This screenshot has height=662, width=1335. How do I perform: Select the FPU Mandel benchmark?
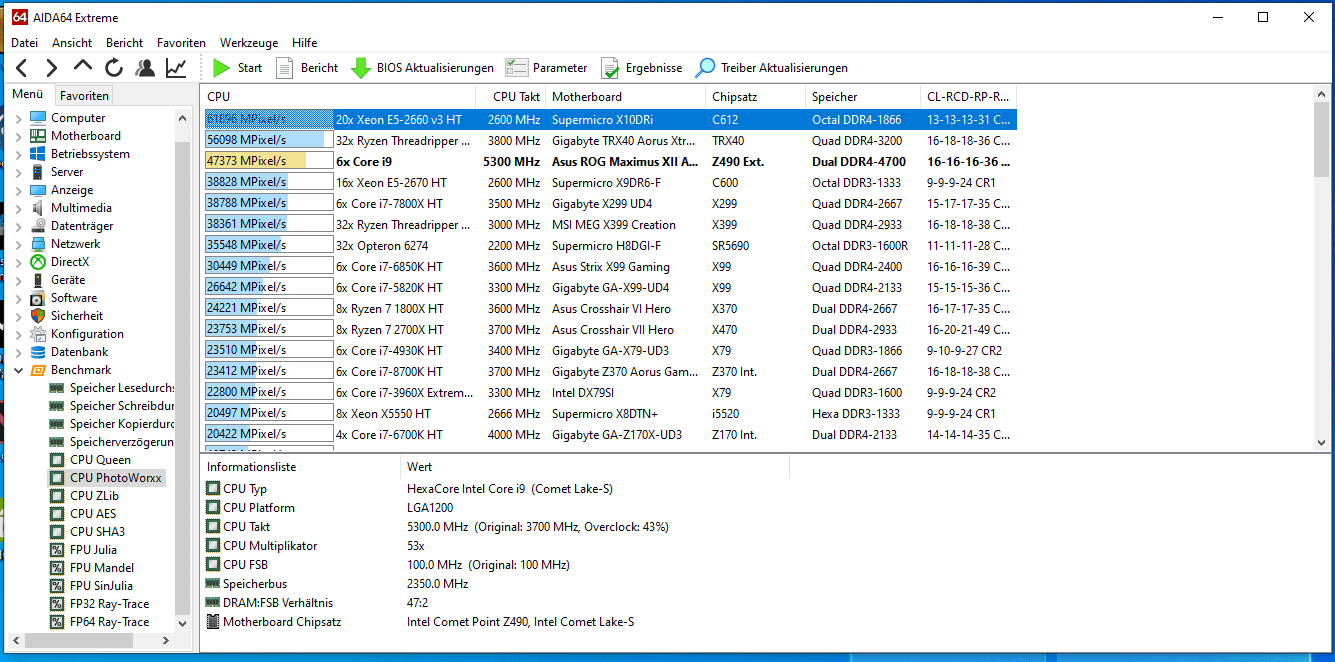pos(101,568)
